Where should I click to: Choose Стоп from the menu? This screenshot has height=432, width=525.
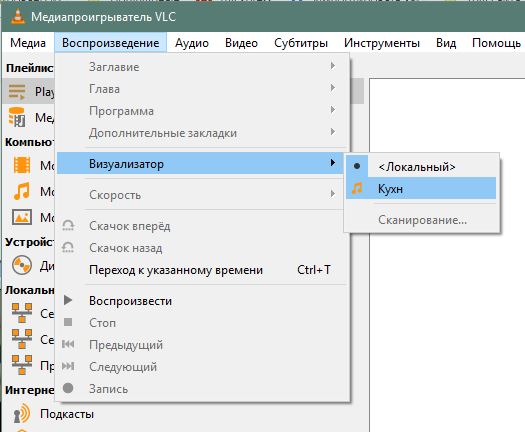(x=203, y=323)
